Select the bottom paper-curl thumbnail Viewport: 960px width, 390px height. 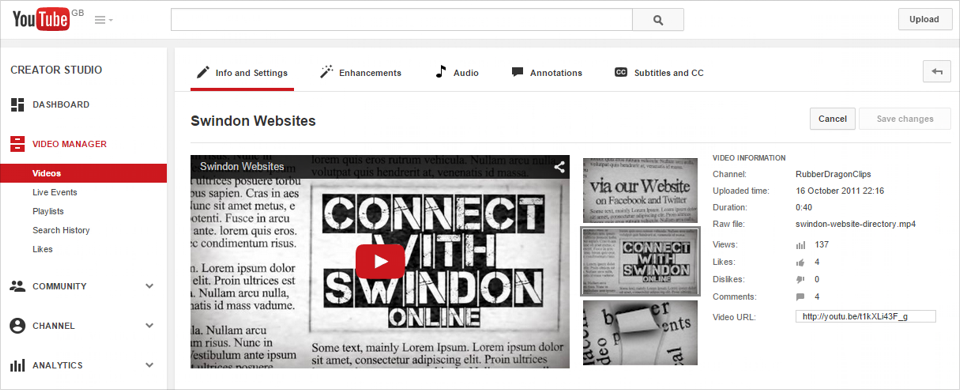(x=640, y=332)
